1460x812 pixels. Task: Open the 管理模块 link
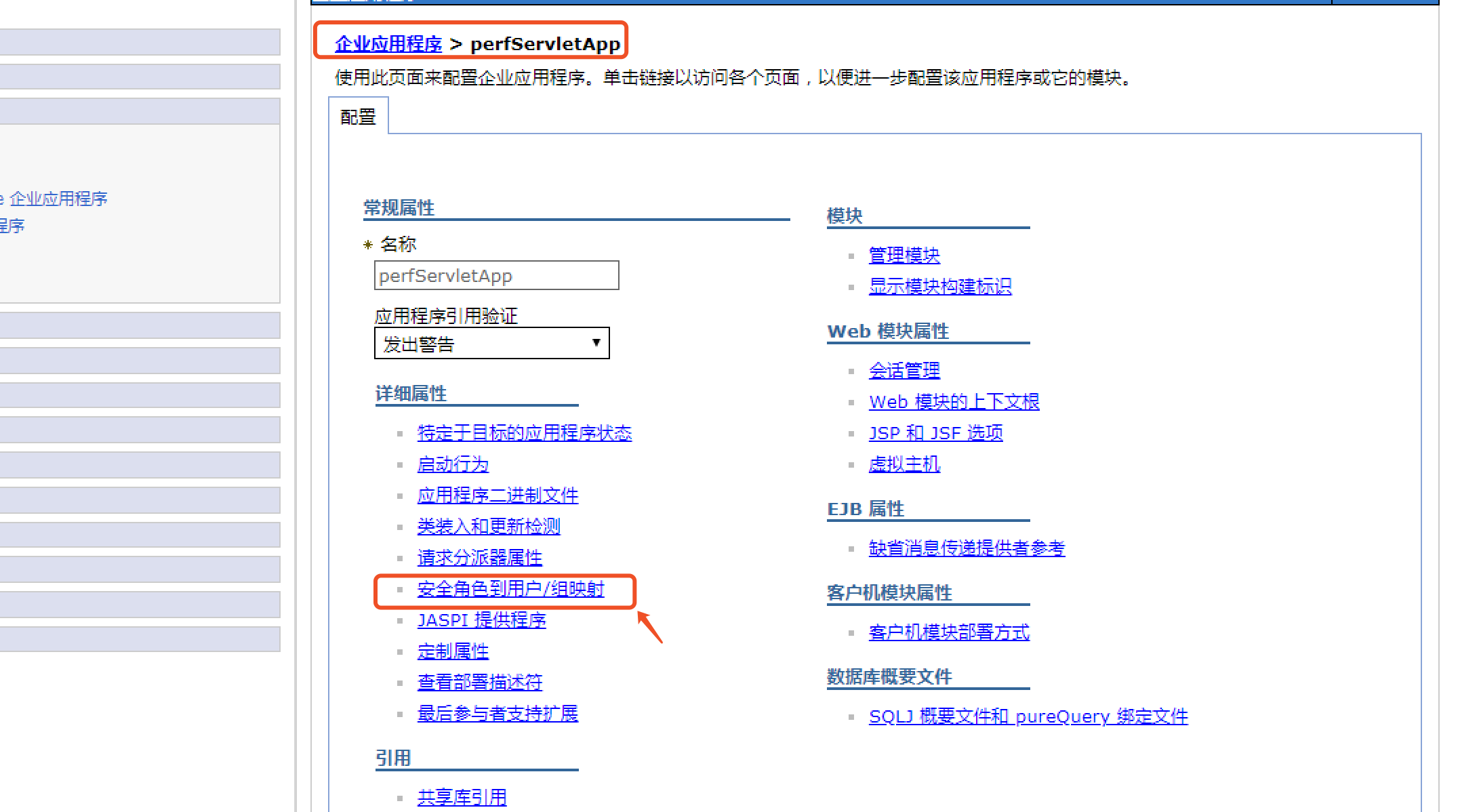pos(904,256)
